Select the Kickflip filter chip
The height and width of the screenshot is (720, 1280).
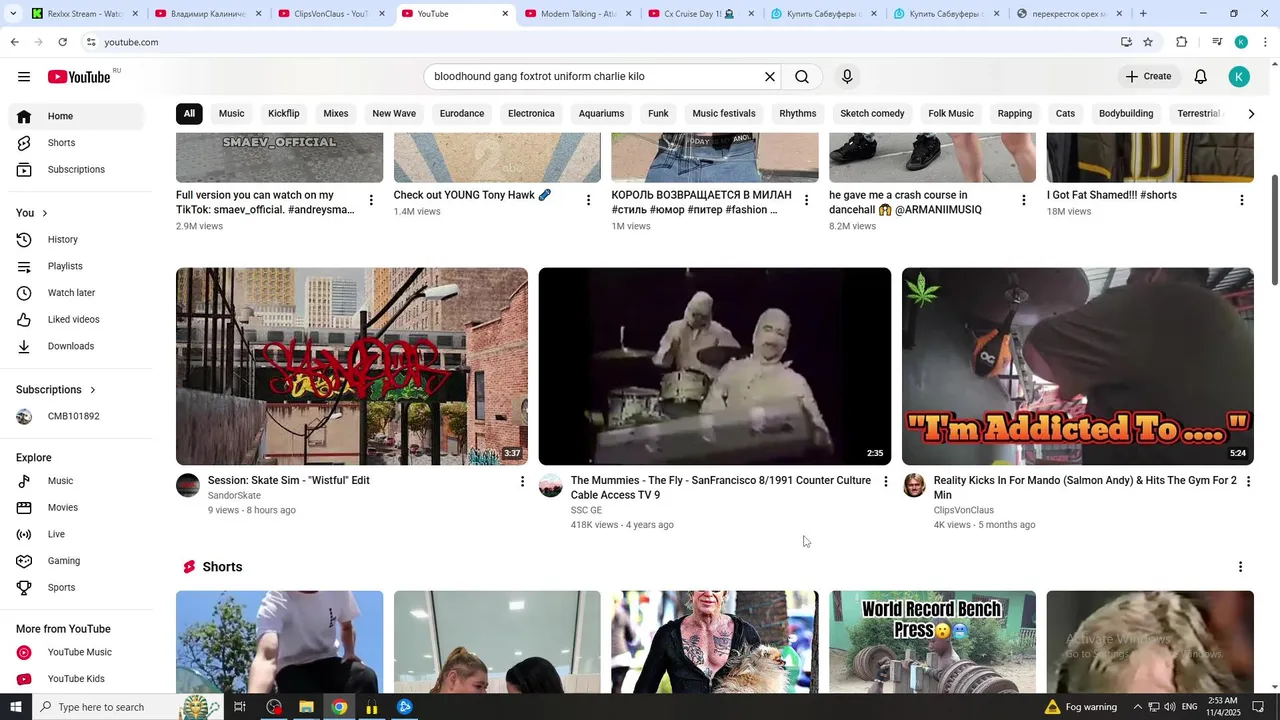284,114
